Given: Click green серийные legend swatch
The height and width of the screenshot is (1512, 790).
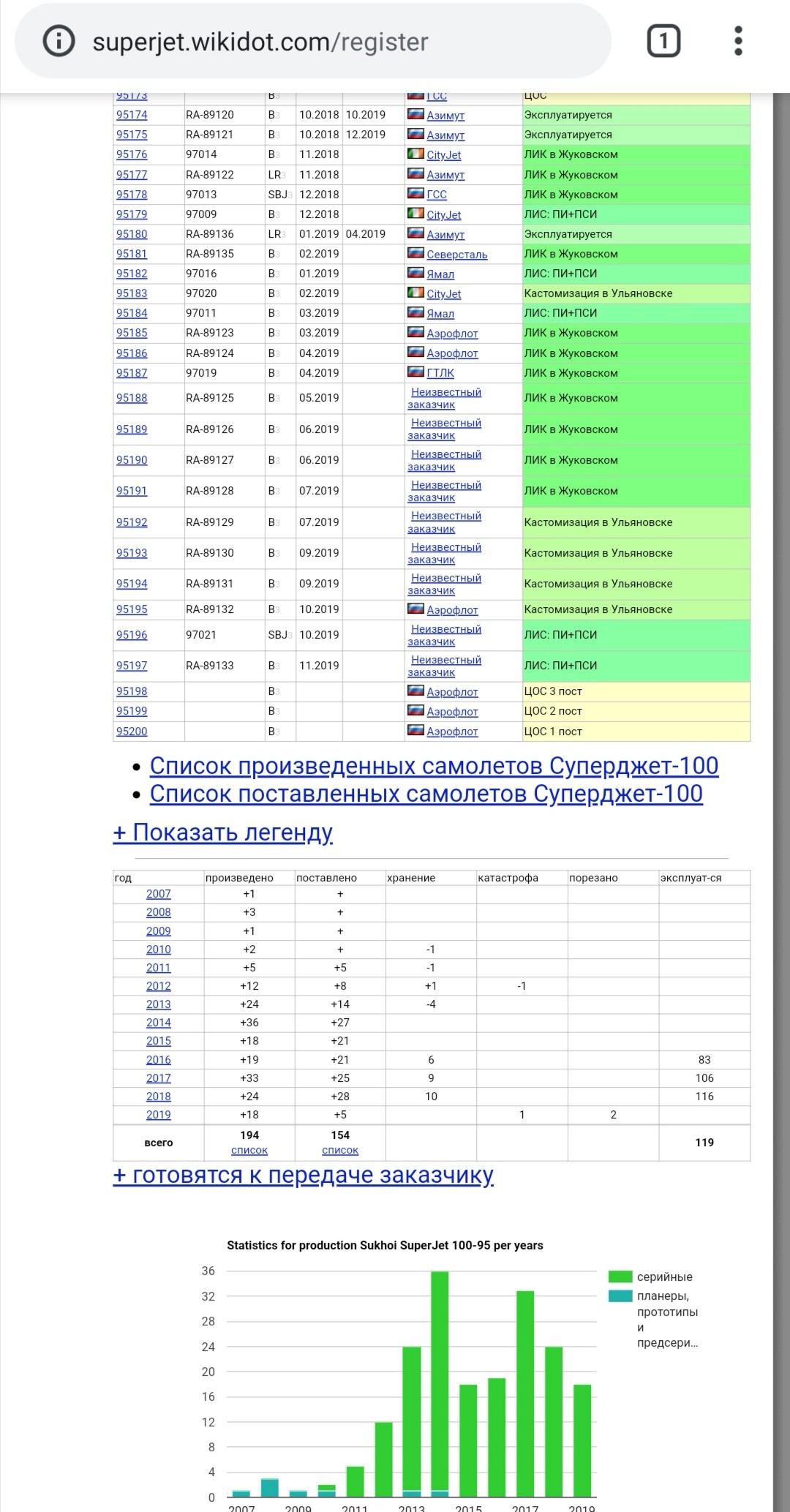Looking at the screenshot, I should 620,1277.
